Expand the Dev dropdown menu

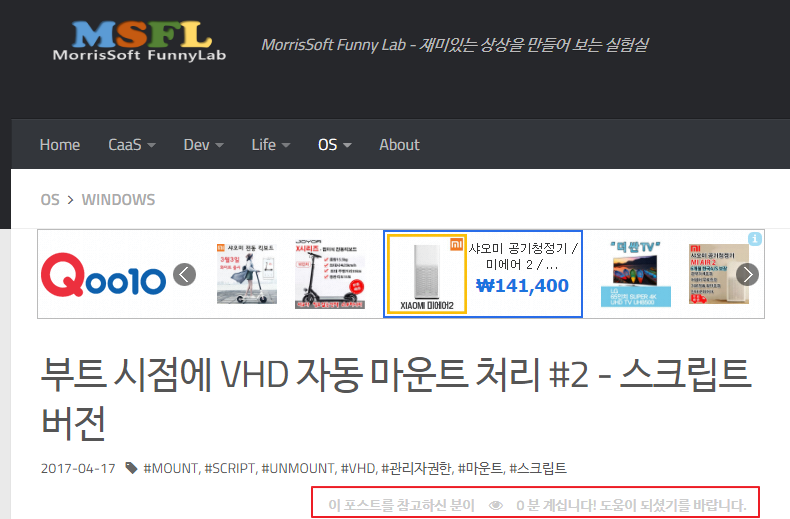[203, 145]
